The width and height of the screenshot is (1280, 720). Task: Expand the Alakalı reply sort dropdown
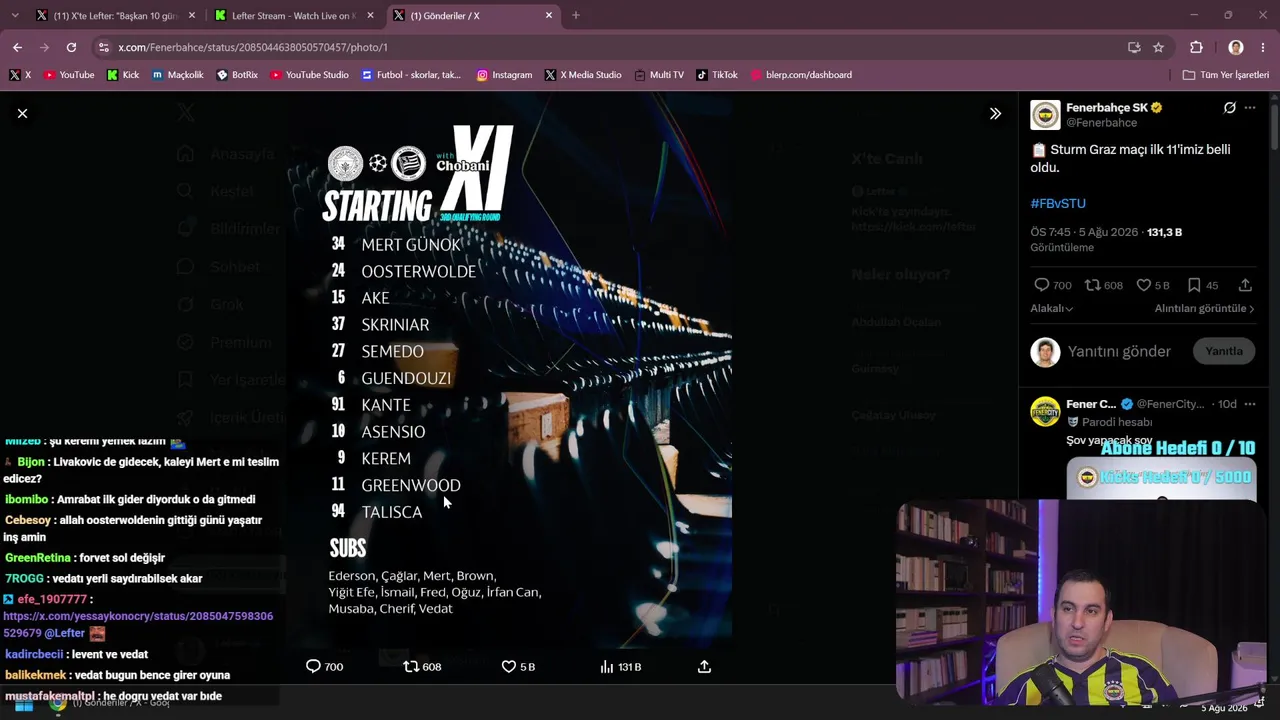pyautogui.click(x=1052, y=309)
